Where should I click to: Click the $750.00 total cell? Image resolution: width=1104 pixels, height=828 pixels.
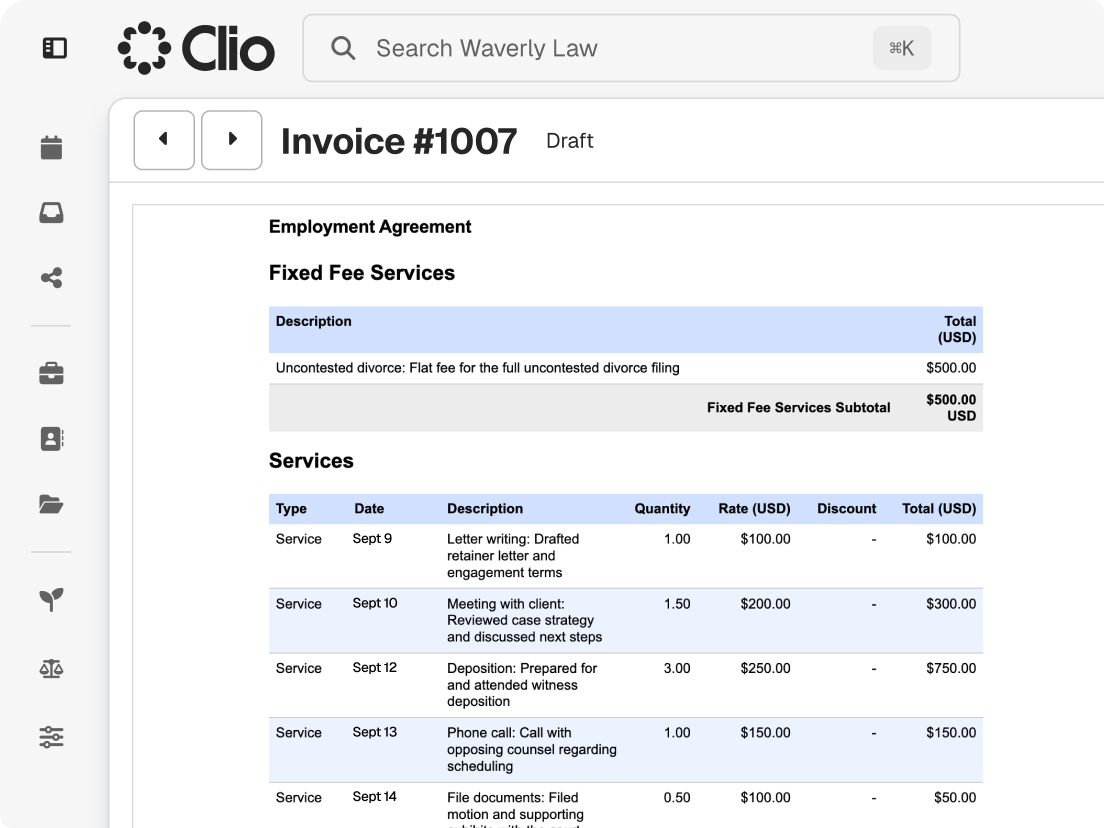[951, 668]
